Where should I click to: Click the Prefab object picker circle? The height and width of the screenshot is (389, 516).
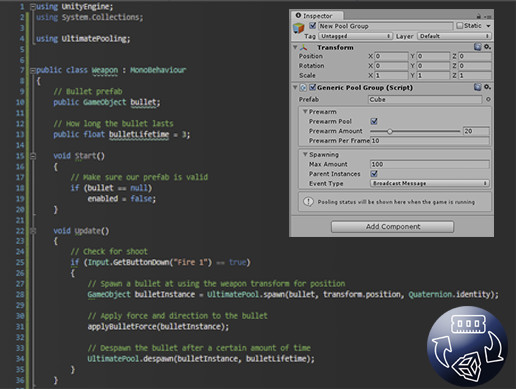488,99
